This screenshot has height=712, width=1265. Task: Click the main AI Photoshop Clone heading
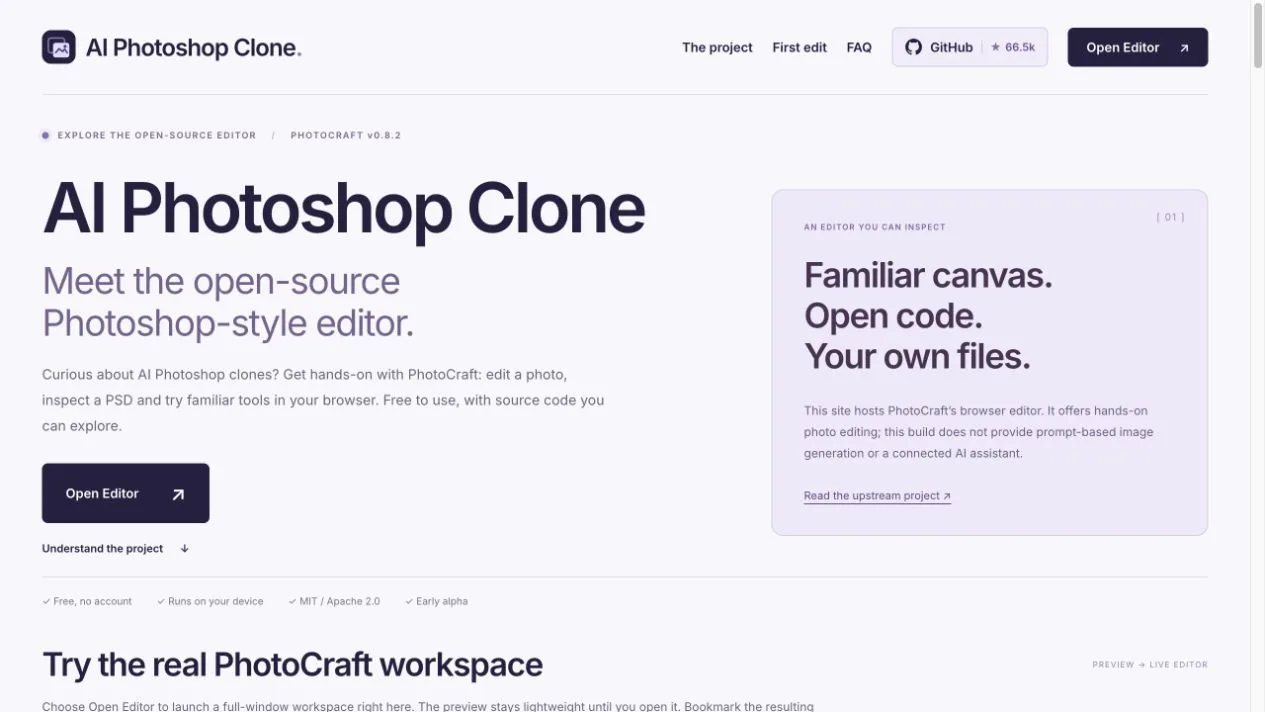[x=344, y=208]
